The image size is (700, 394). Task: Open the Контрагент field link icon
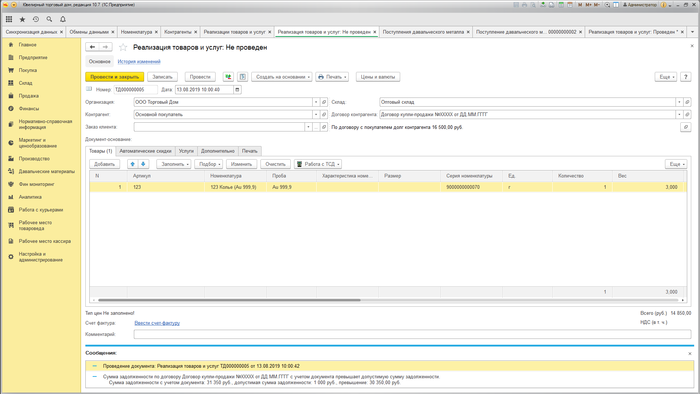(324, 115)
